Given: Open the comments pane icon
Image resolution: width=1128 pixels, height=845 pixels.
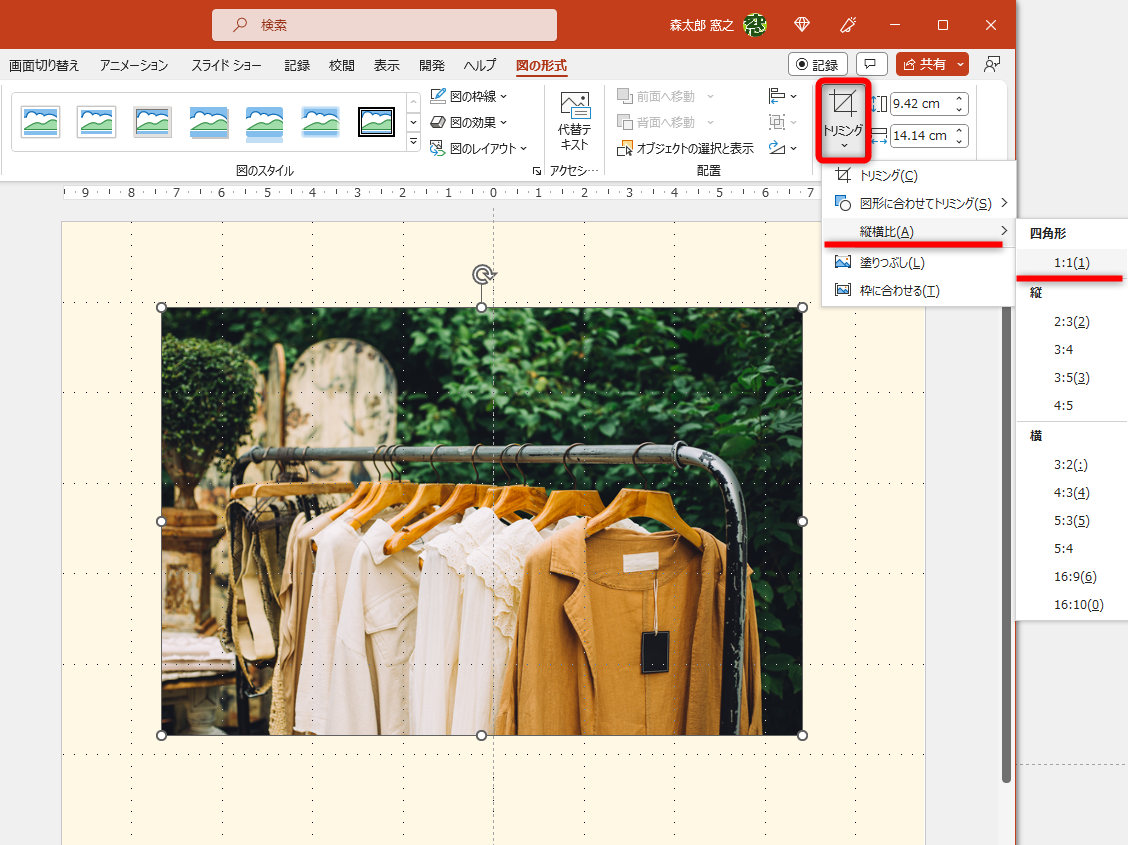Looking at the screenshot, I should tap(871, 65).
